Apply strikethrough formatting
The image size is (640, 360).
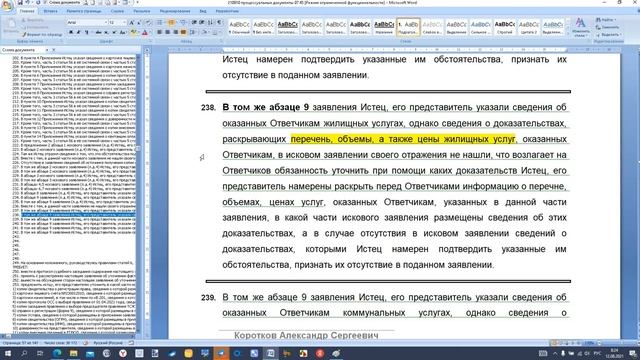click(x=98, y=32)
